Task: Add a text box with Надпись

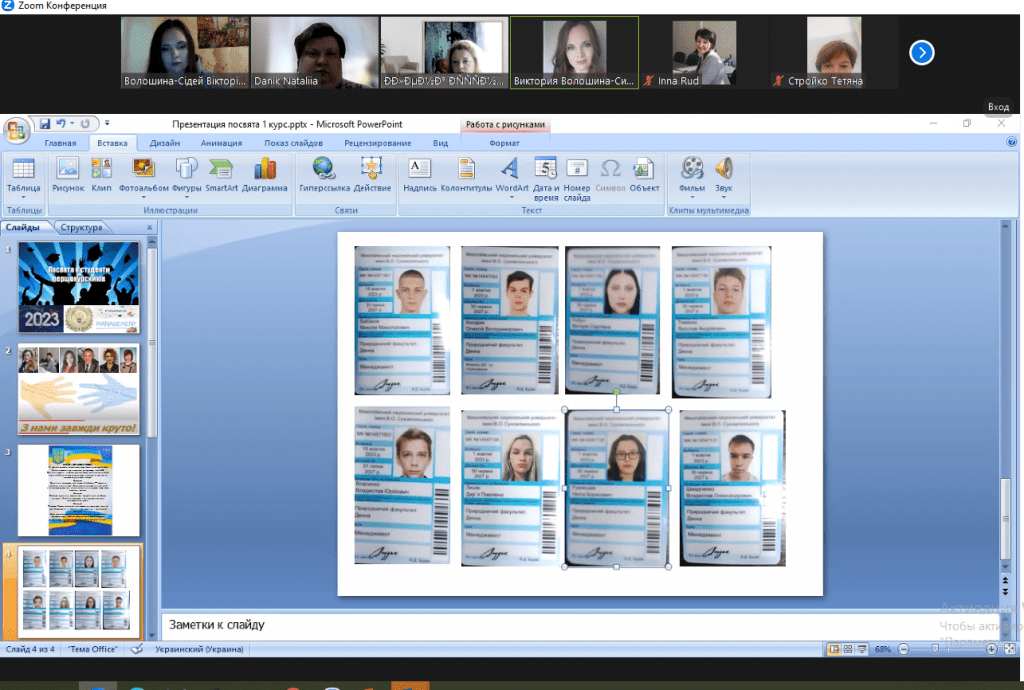Action: pyautogui.click(x=419, y=175)
